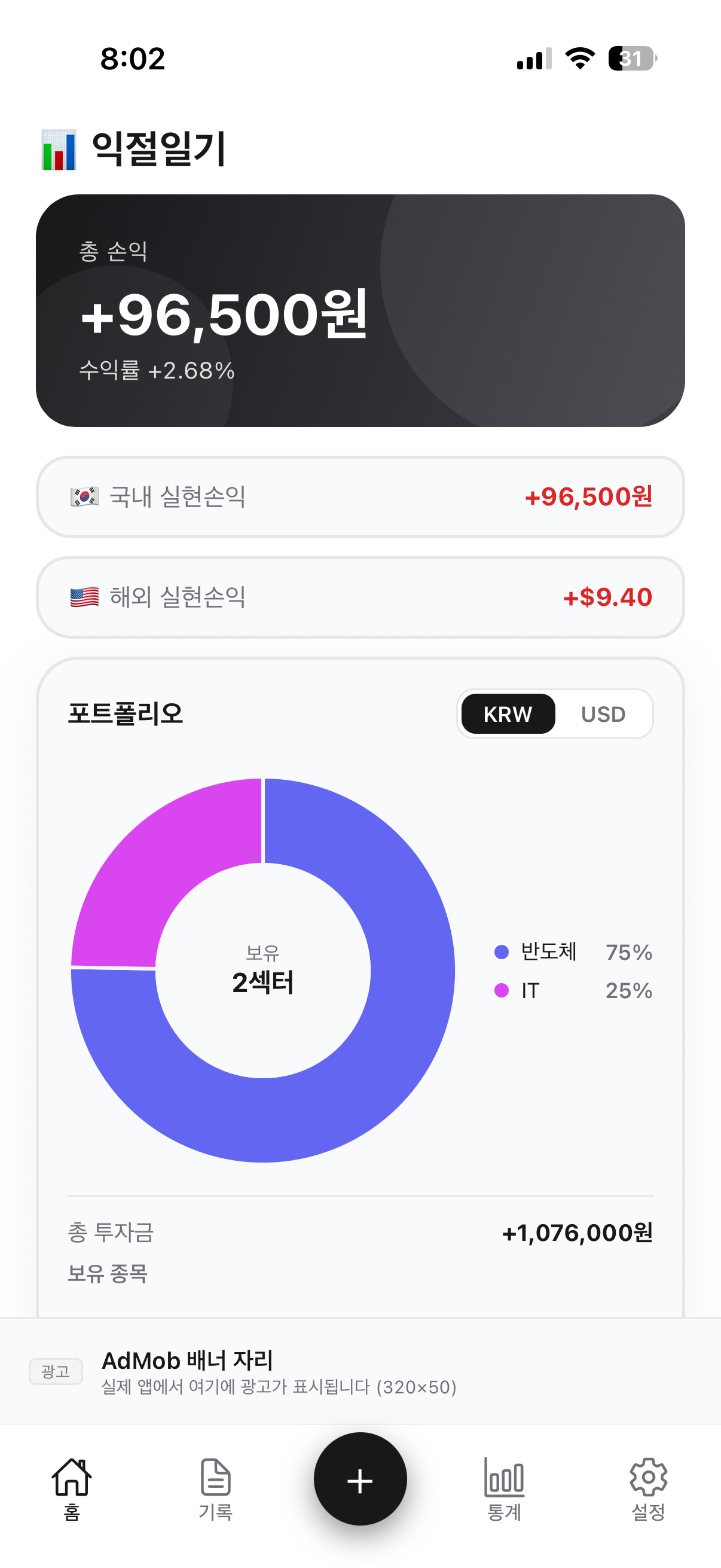Open the 통계 bar chart icon

505,1477
